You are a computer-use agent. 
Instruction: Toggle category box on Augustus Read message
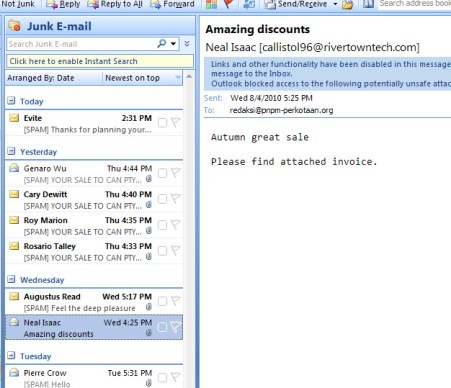click(162, 301)
